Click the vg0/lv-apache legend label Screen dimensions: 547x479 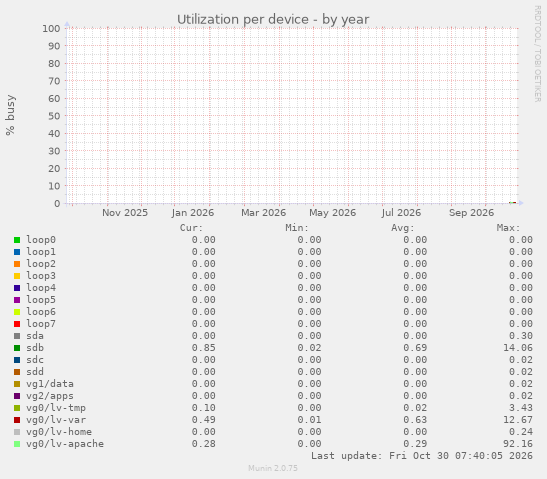click(x=65, y=444)
